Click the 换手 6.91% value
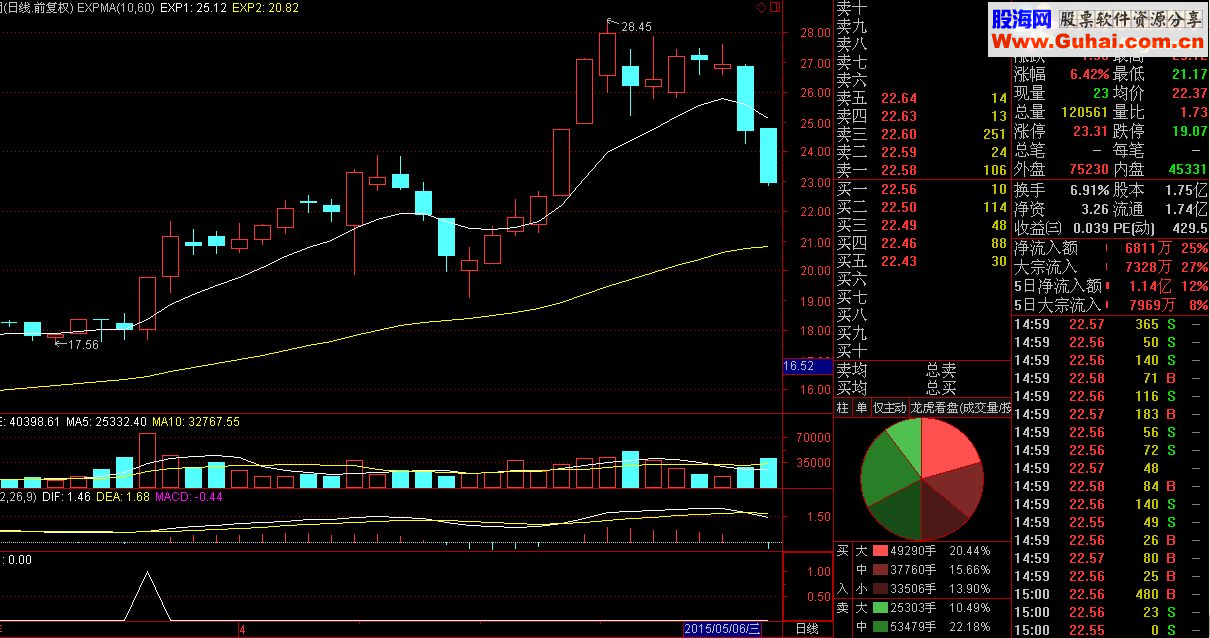Screen dimensions: 1210x638 coord(1089,189)
